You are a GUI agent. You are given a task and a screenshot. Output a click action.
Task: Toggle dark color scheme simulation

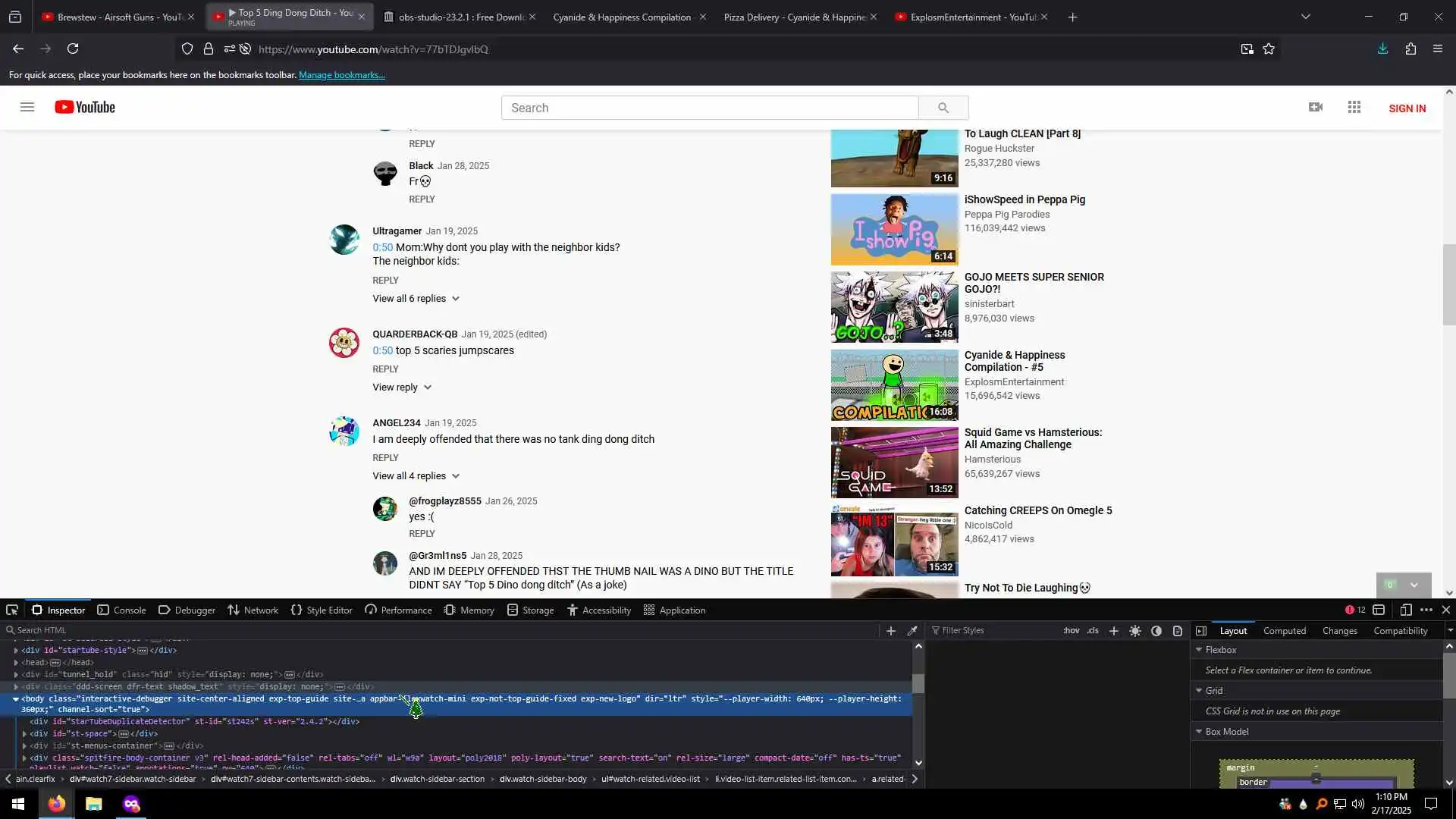click(x=1156, y=630)
